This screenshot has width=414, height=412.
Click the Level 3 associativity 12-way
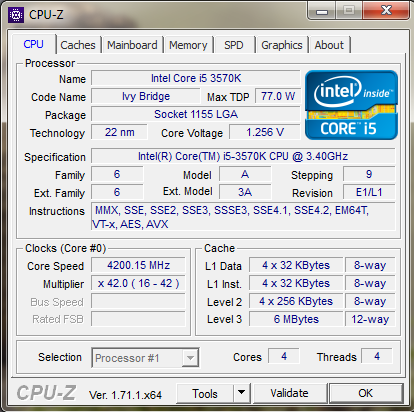click(370, 319)
